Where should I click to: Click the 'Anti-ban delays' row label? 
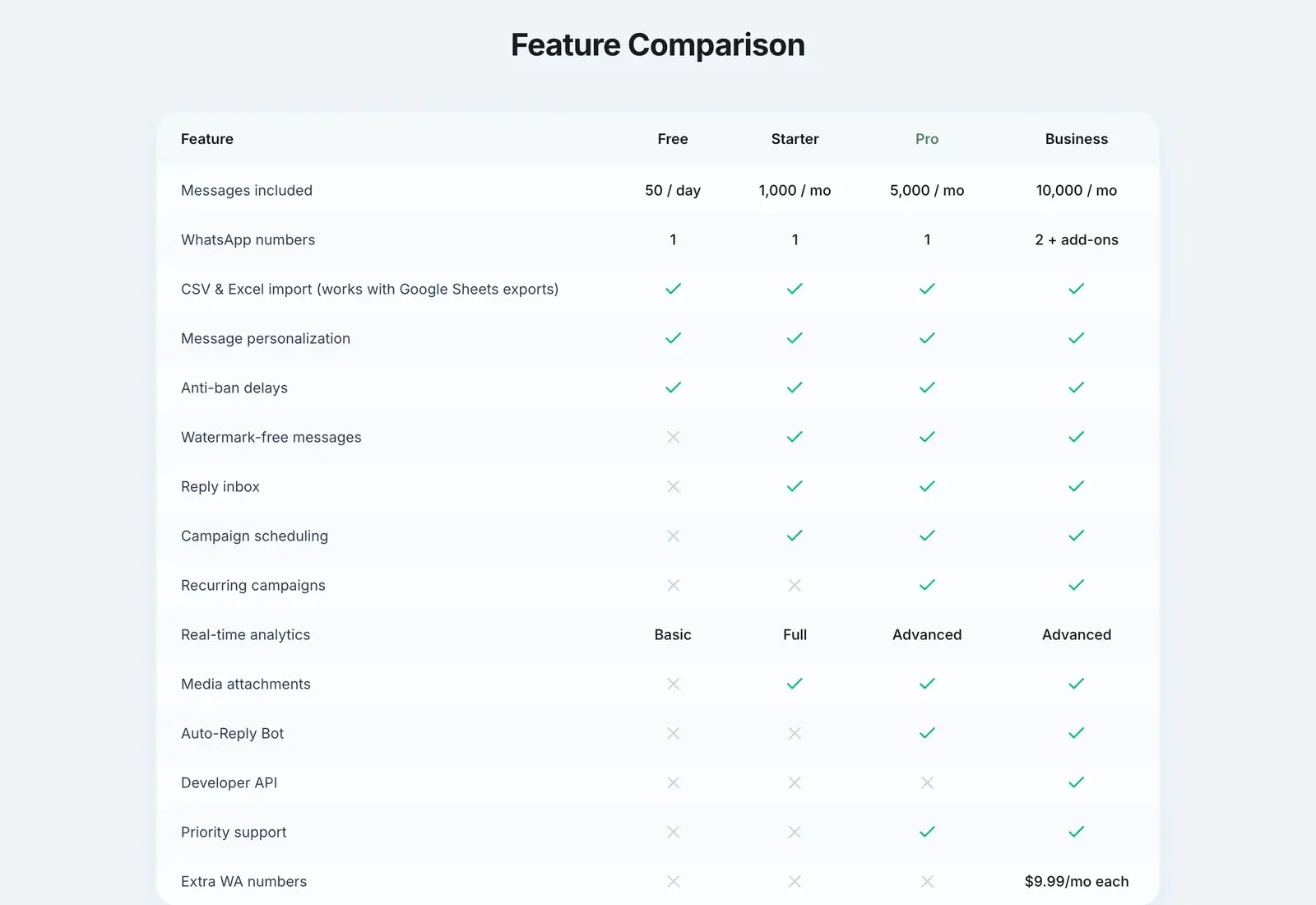point(234,388)
